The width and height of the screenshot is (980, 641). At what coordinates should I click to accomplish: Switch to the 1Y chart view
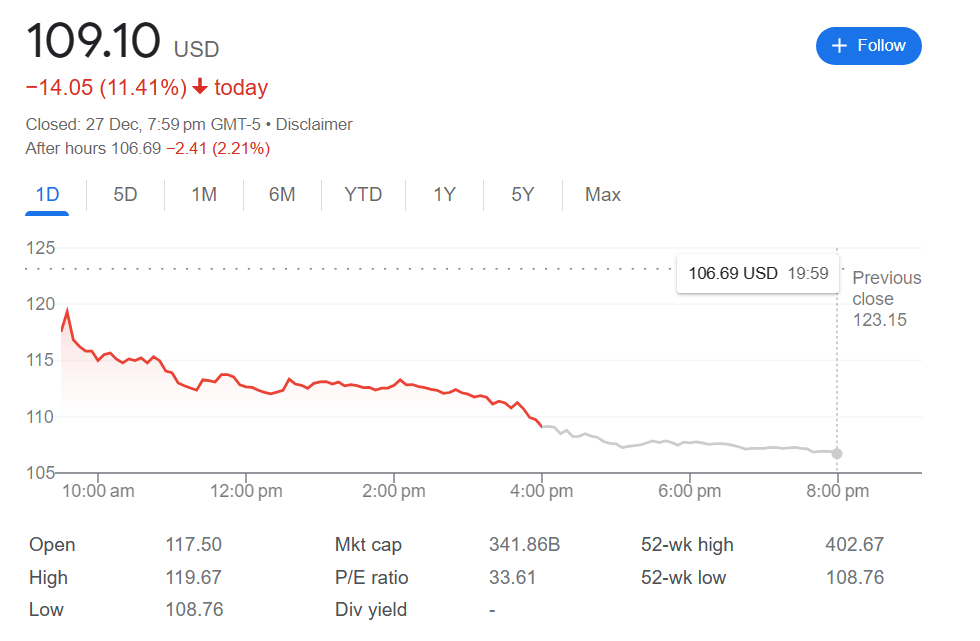pyautogui.click(x=444, y=195)
